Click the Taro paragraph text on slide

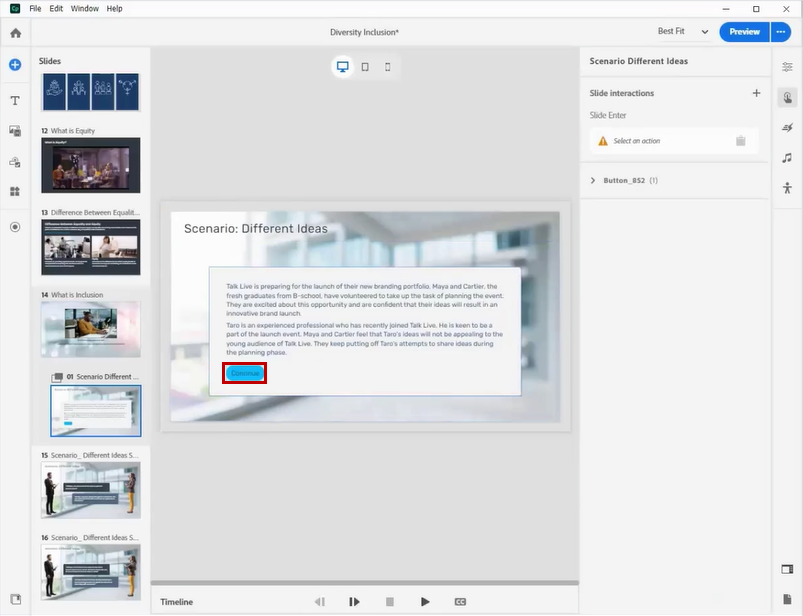(364, 338)
